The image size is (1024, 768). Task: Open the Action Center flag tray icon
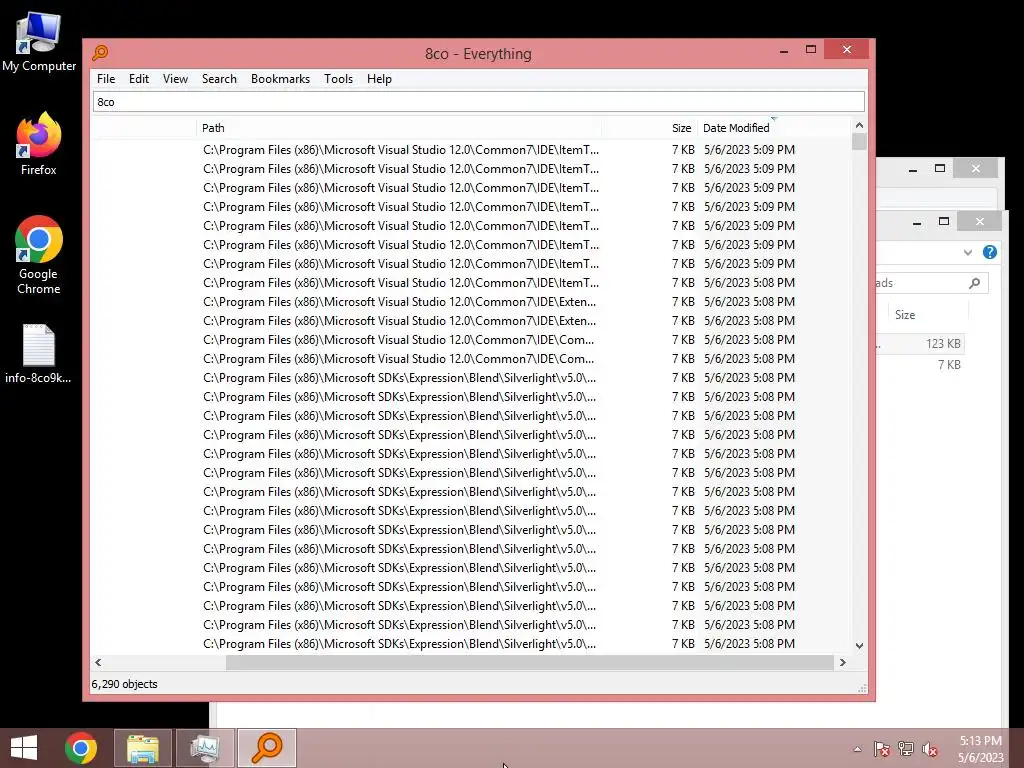pos(882,749)
